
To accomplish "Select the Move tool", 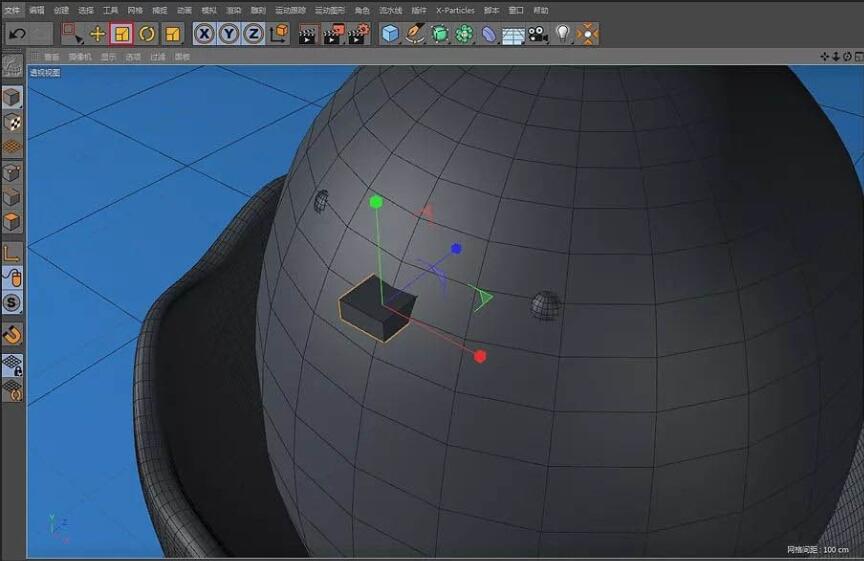I will click(x=98, y=34).
